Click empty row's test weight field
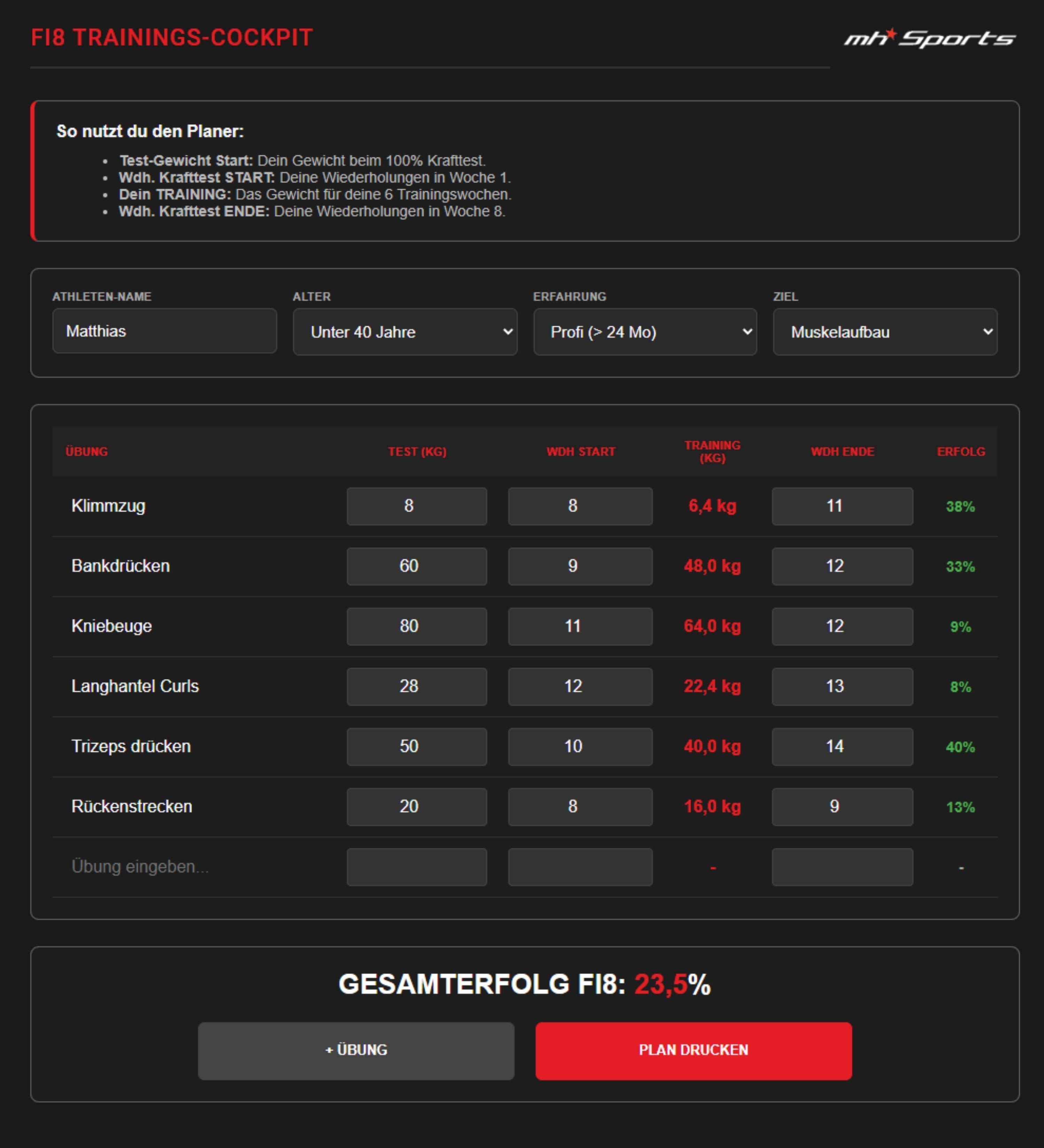Image resolution: width=1044 pixels, height=1148 pixels. [x=416, y=867]
